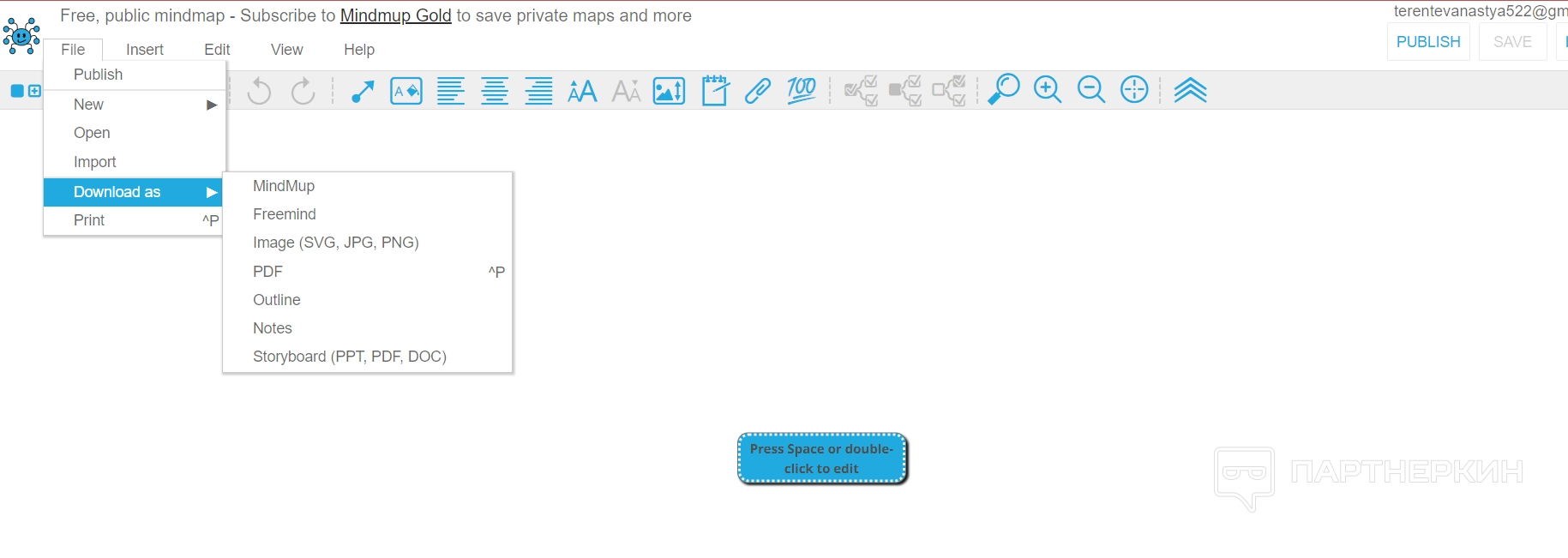This screenshot has width=1568, height=558.
Task: Open the search magnifier tool
Action: (1003, 90)
